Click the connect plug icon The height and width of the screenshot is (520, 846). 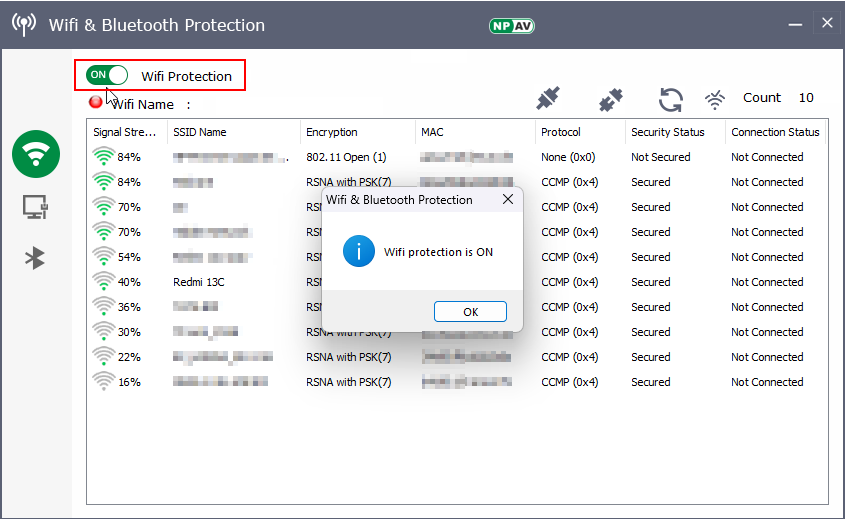pyautogui.click(x=548, y=99)
